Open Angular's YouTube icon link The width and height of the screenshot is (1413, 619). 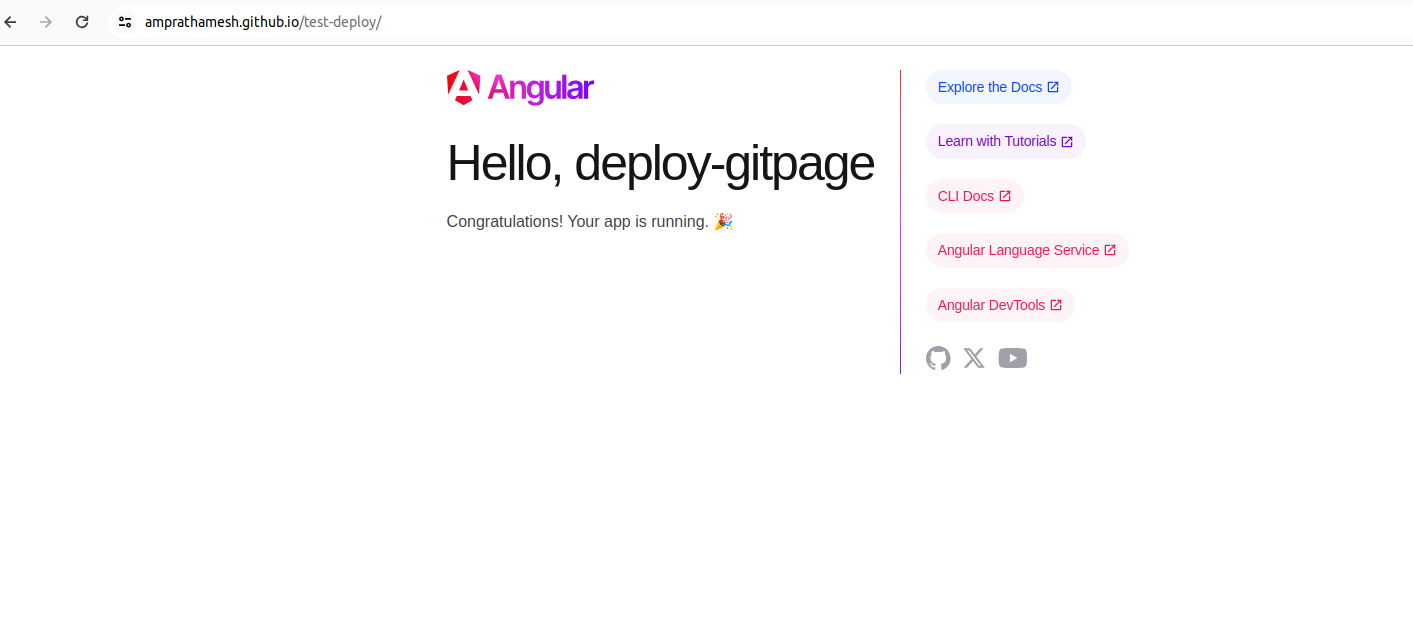[1013, 358]
